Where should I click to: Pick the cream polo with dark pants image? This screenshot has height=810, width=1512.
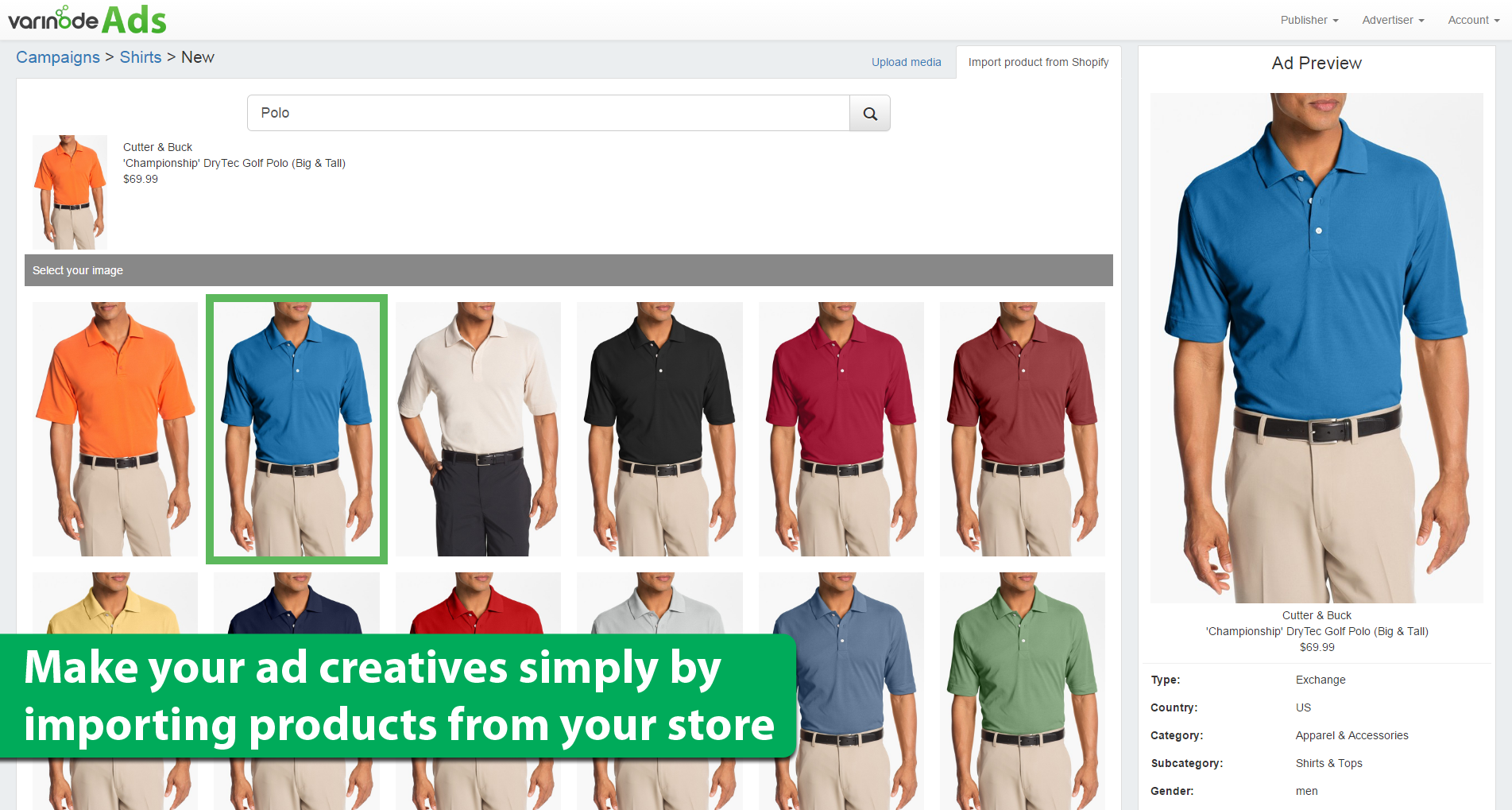pos(478,429)
